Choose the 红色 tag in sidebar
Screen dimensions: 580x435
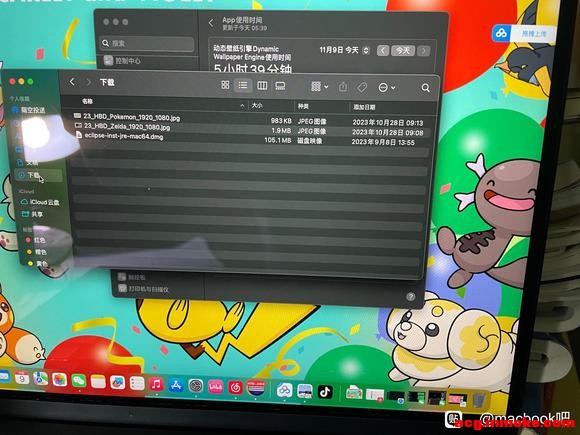[36, 240]
